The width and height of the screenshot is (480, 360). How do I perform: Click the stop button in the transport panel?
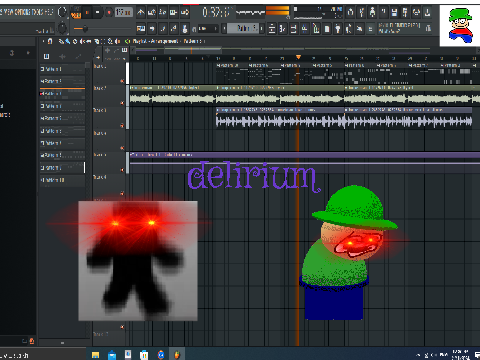click(x=98, y=13)
